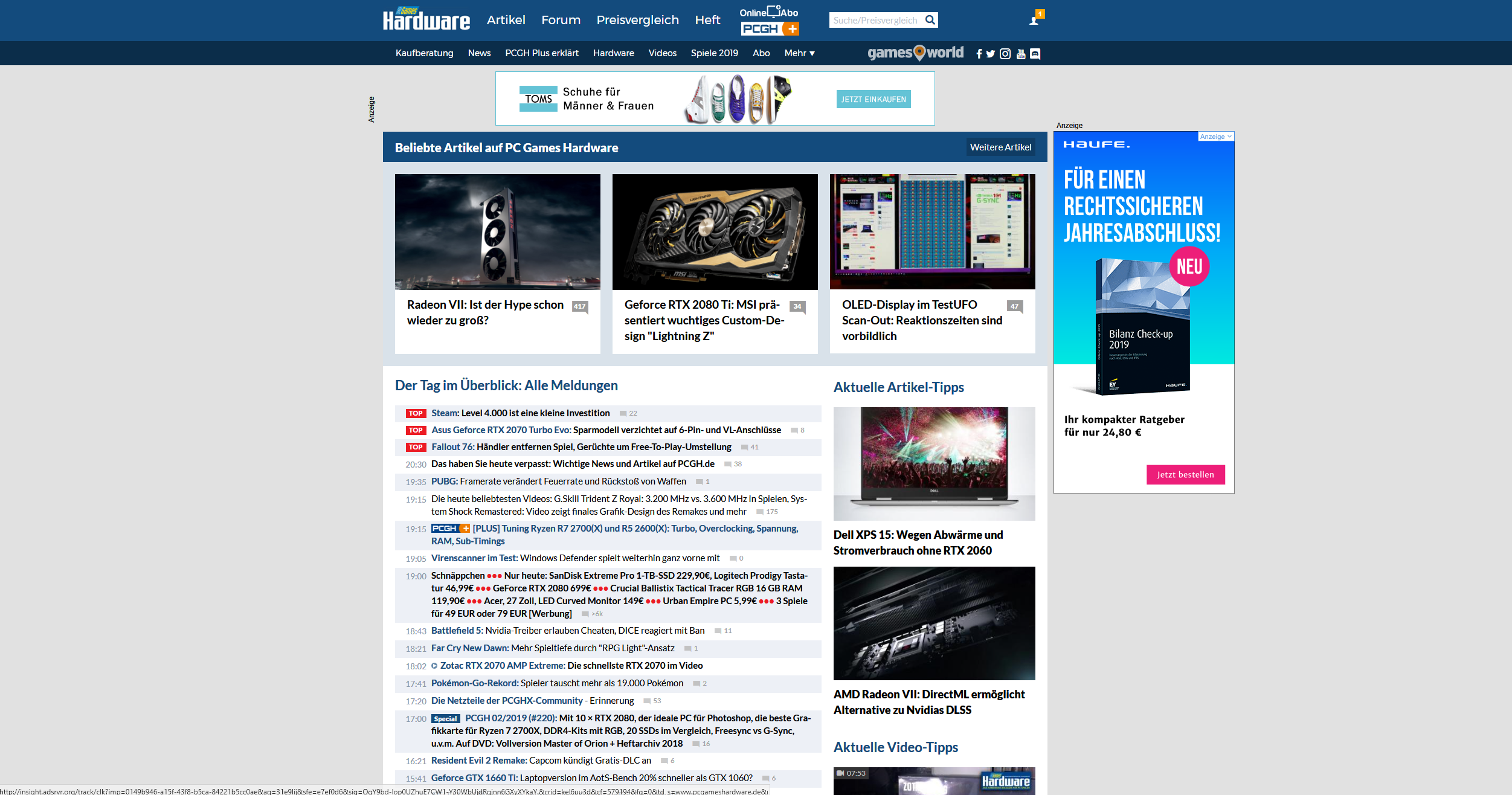
Task: Open the Far Cry New Dawn news link
Action: [553, 648]
